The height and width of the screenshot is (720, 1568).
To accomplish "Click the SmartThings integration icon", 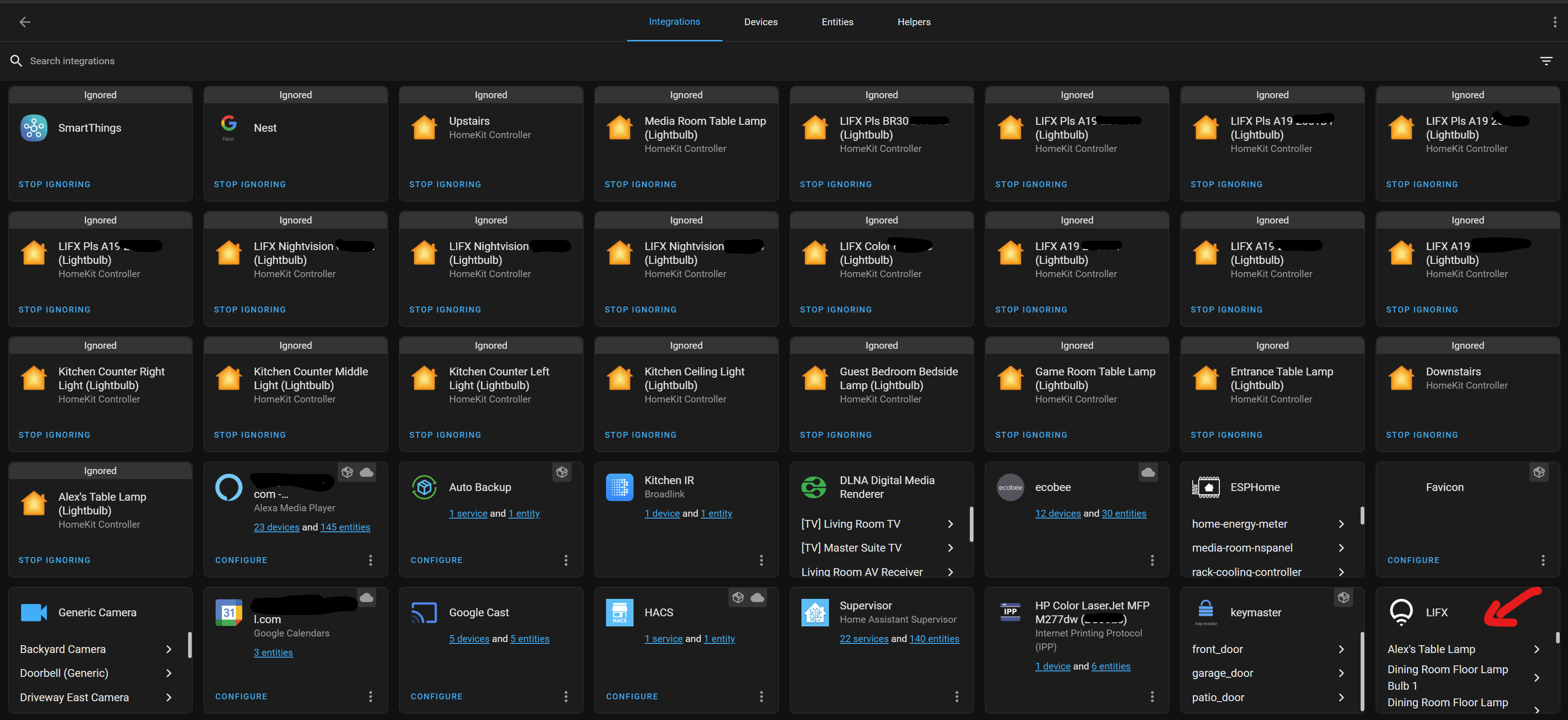I will point(34,128).
